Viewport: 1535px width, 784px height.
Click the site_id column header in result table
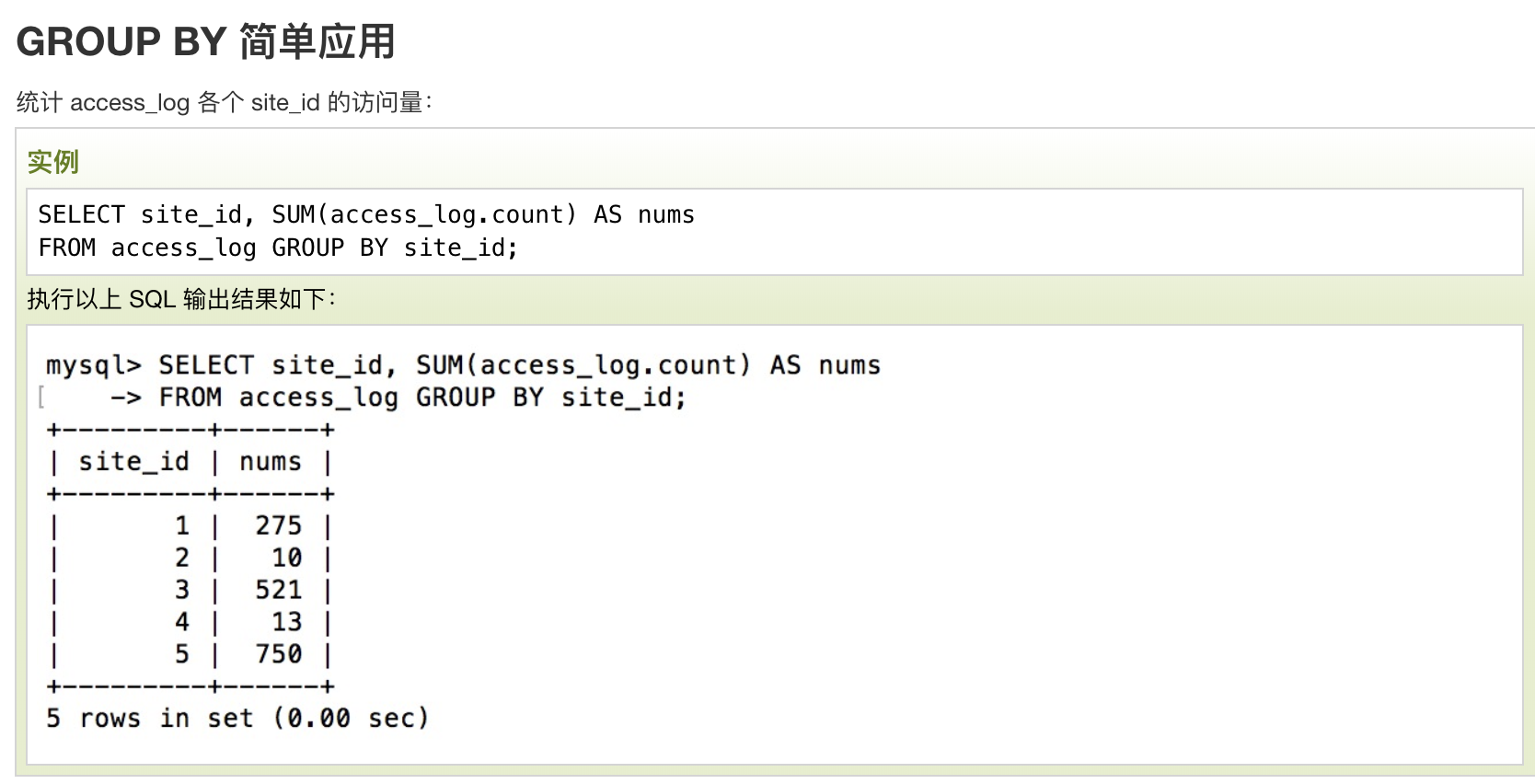(x=134, y=461)
